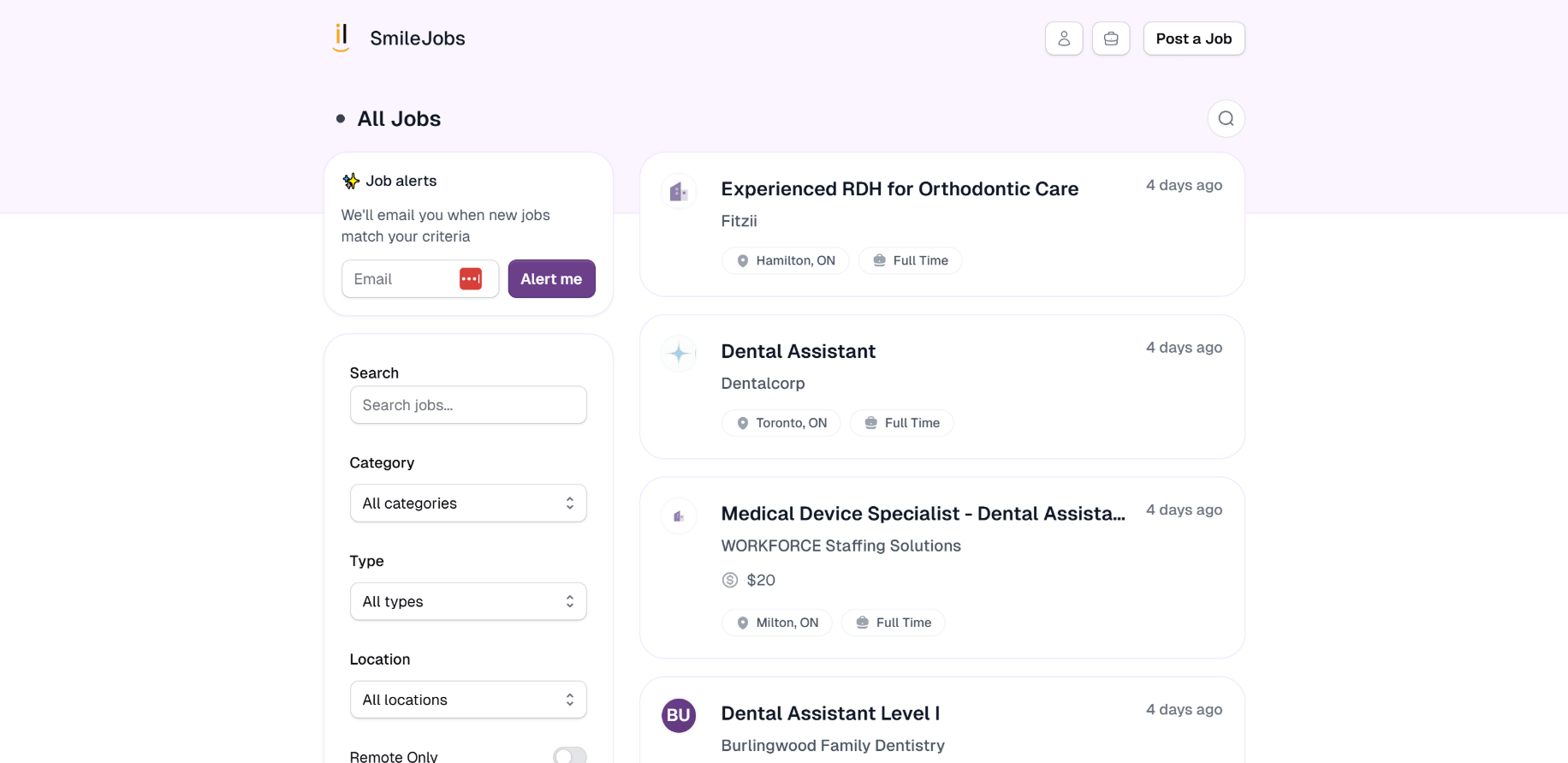Image resolution: width=1568 pixels, height=763 pixels.
Task: Click the Search jobs text field
Action: coord(468,405)
